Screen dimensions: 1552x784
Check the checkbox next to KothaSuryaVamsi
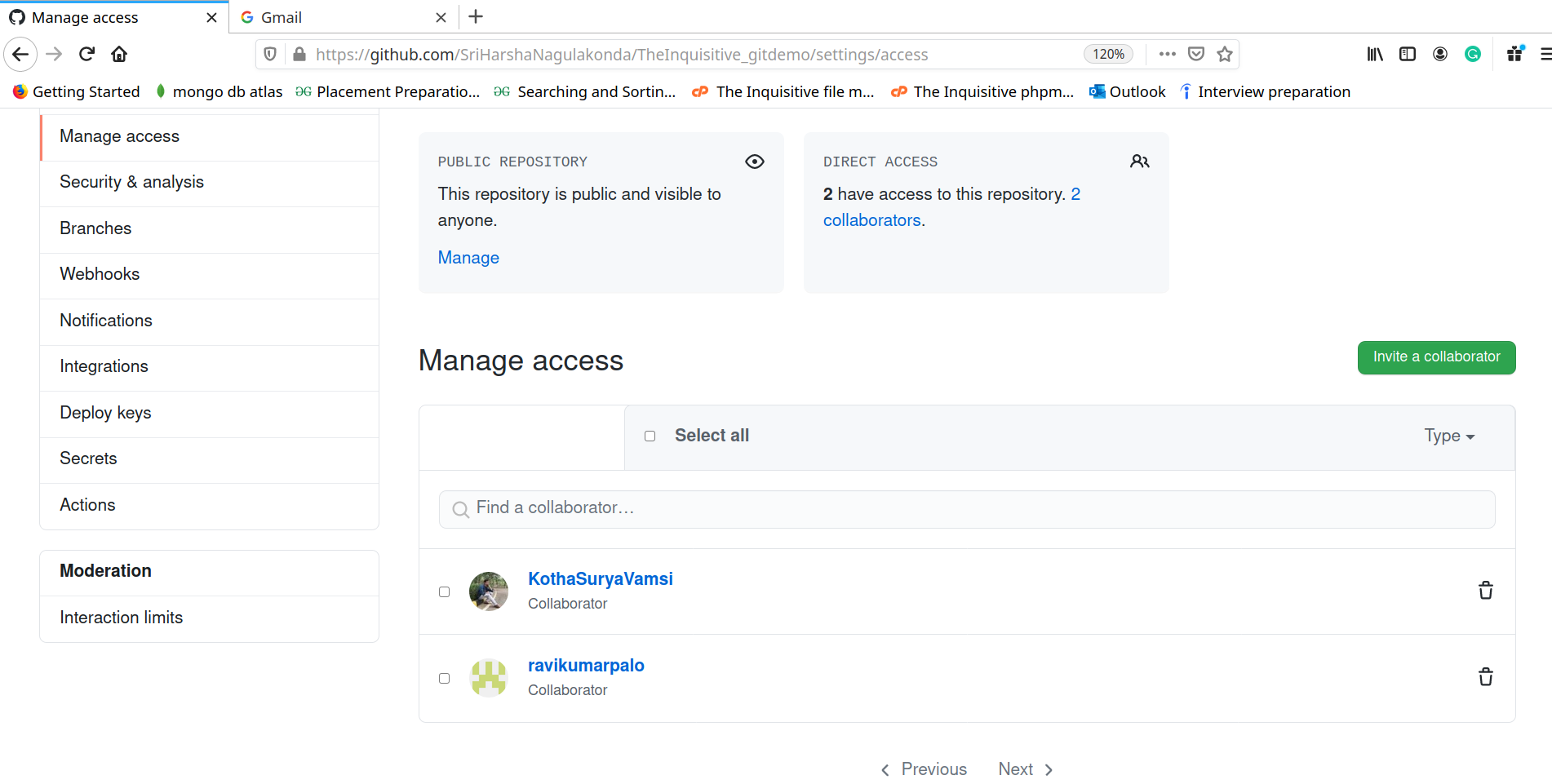[445, 591]
